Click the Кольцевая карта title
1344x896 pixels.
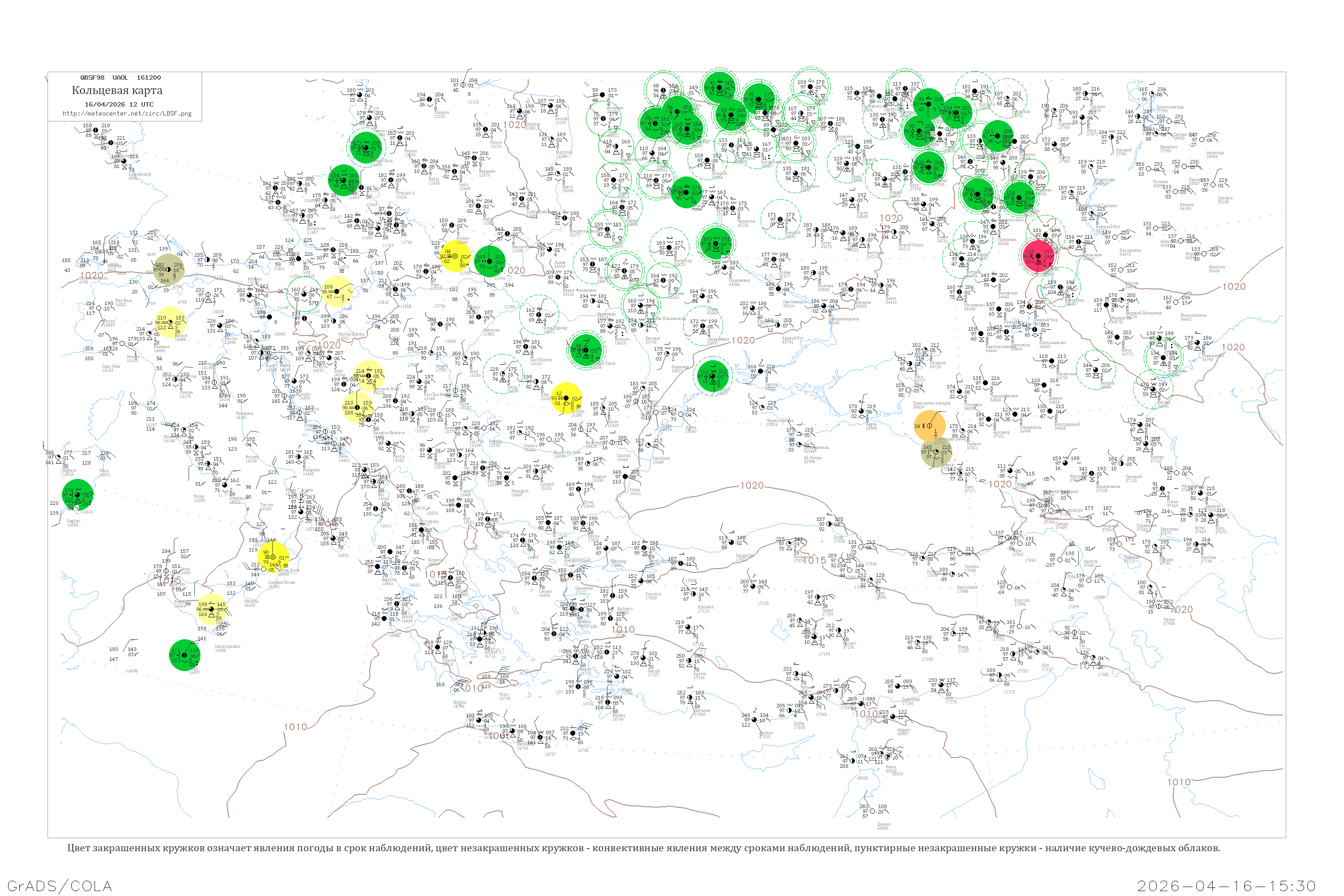click(x=116, y=90)
